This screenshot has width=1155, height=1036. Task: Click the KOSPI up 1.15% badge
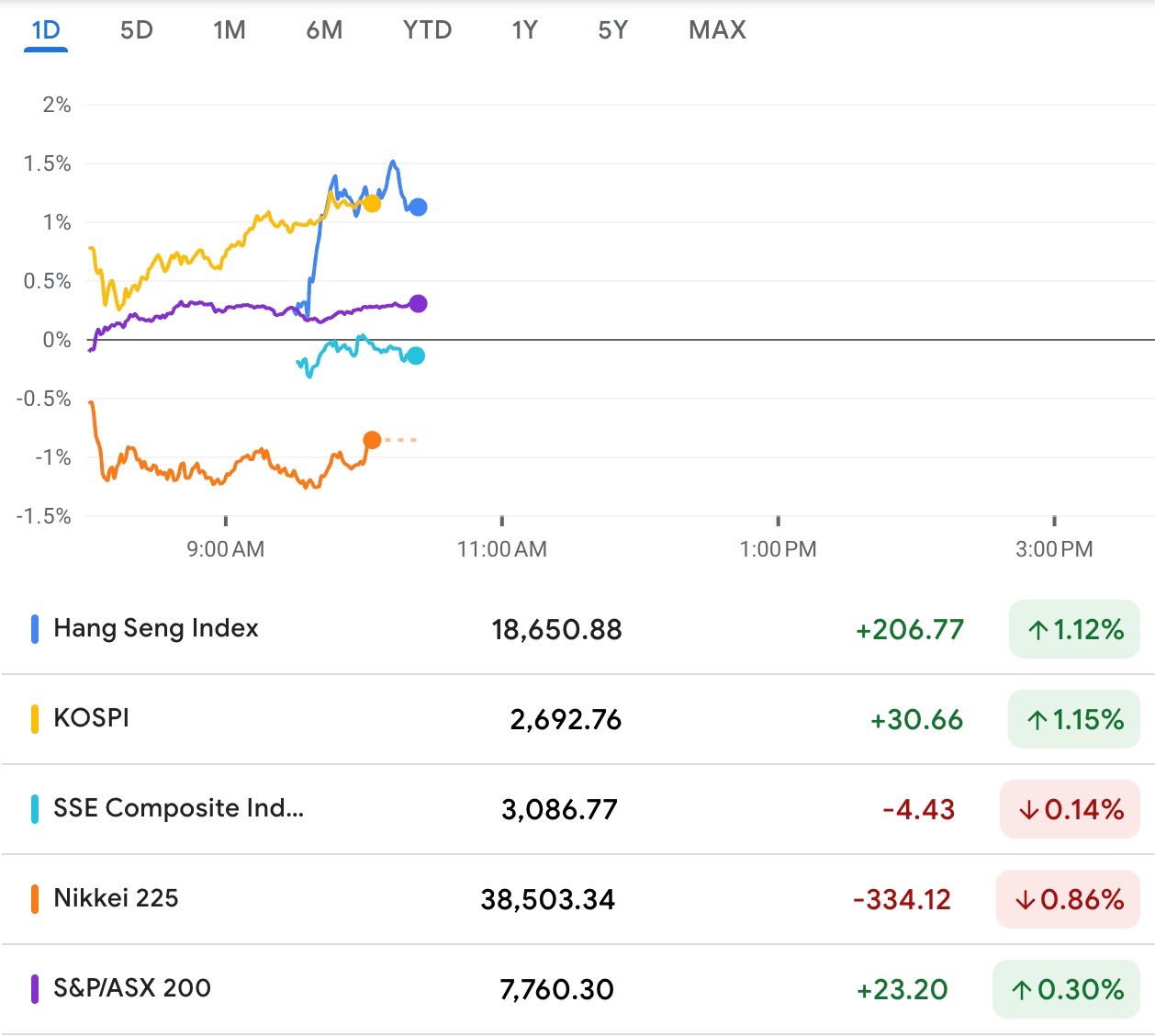click(x=1074, y=719)
